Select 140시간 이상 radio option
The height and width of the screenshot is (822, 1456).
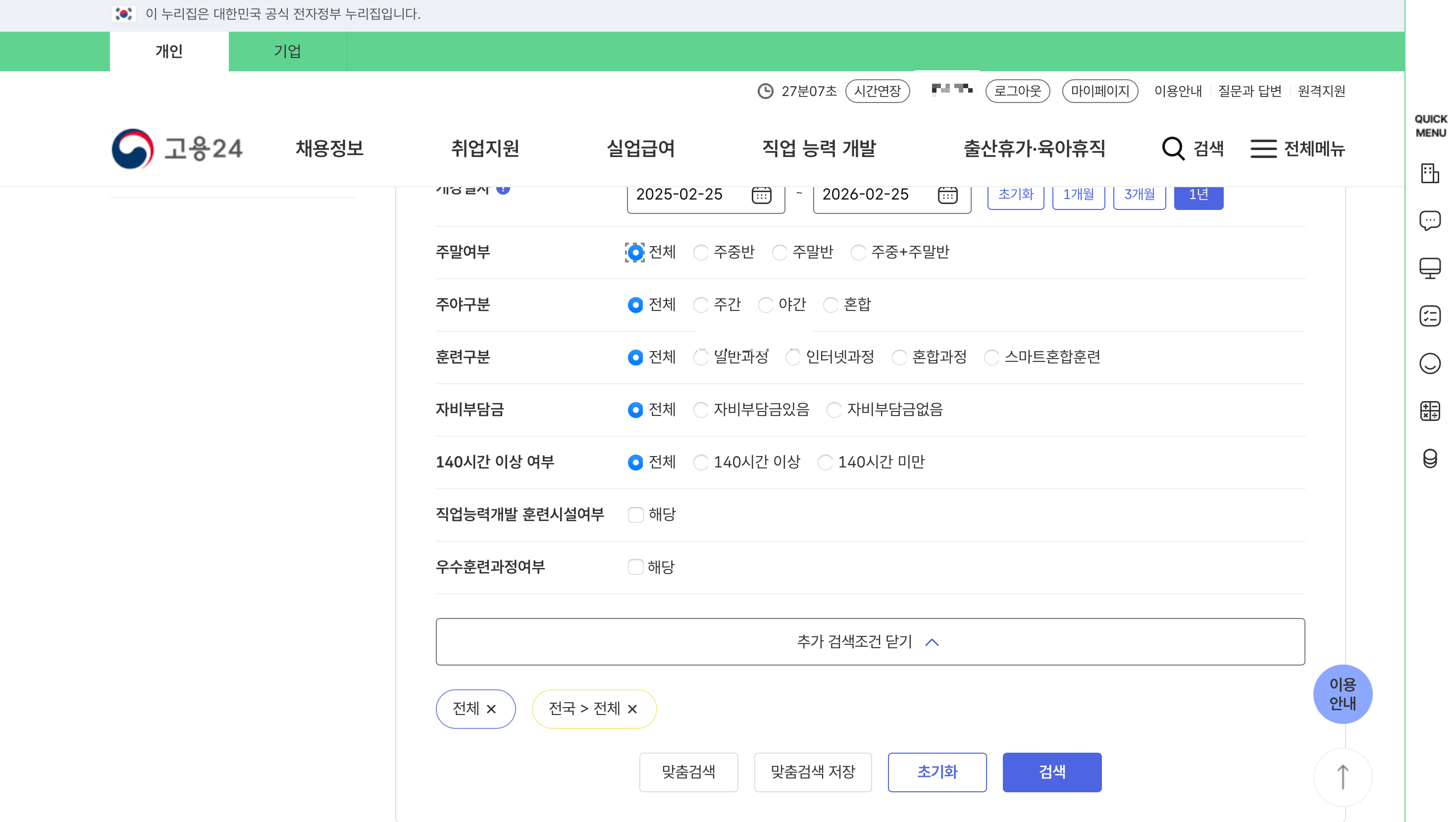click(x=701, y=462)
